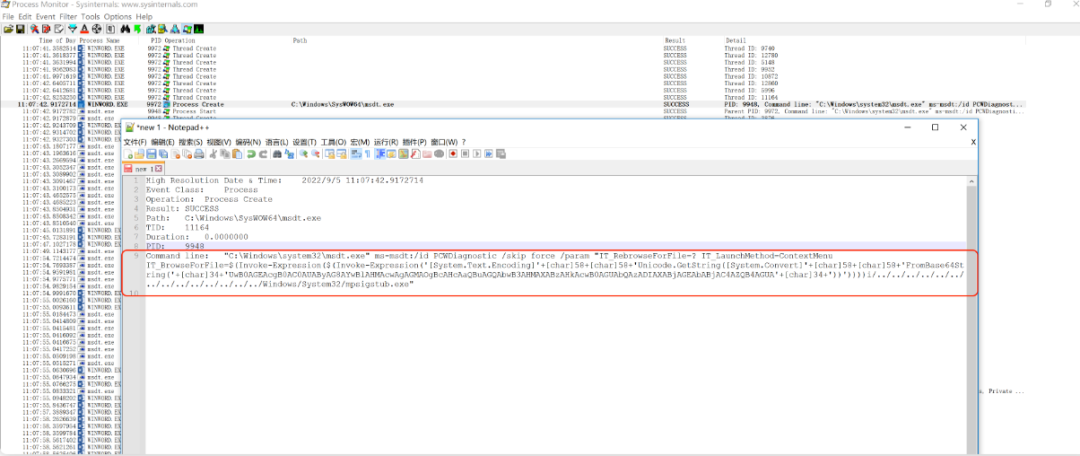Open the Notepad++ 运行(R) menu
The height and width of the screenshot is (456, 1080).
pos(386,142)
